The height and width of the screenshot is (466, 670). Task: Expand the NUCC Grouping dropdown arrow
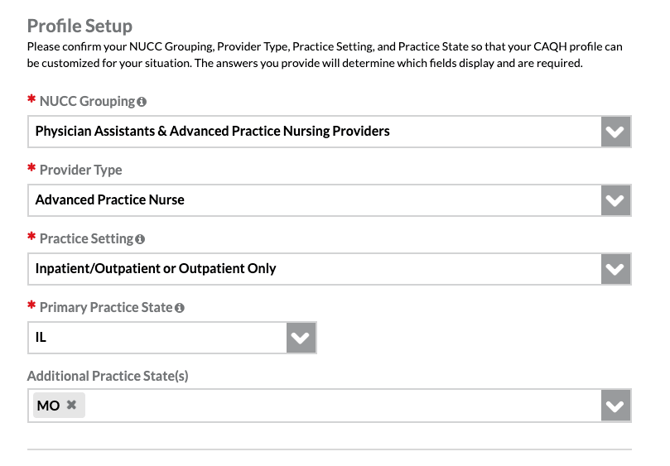coord(616,131)
